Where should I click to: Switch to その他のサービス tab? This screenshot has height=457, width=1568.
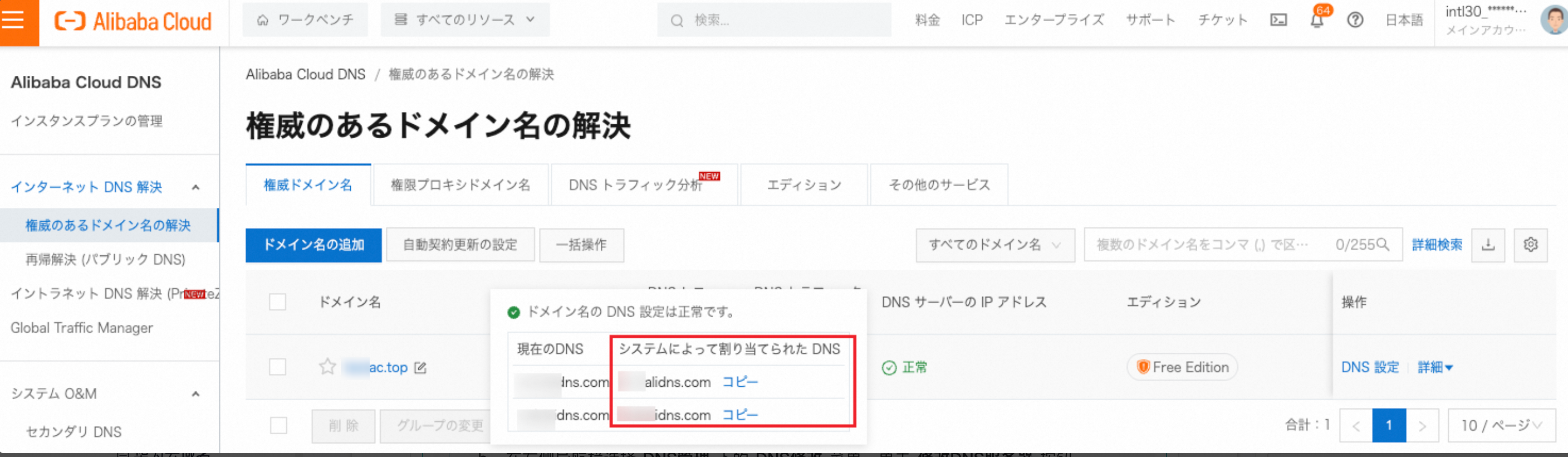(x=939, y=184)
